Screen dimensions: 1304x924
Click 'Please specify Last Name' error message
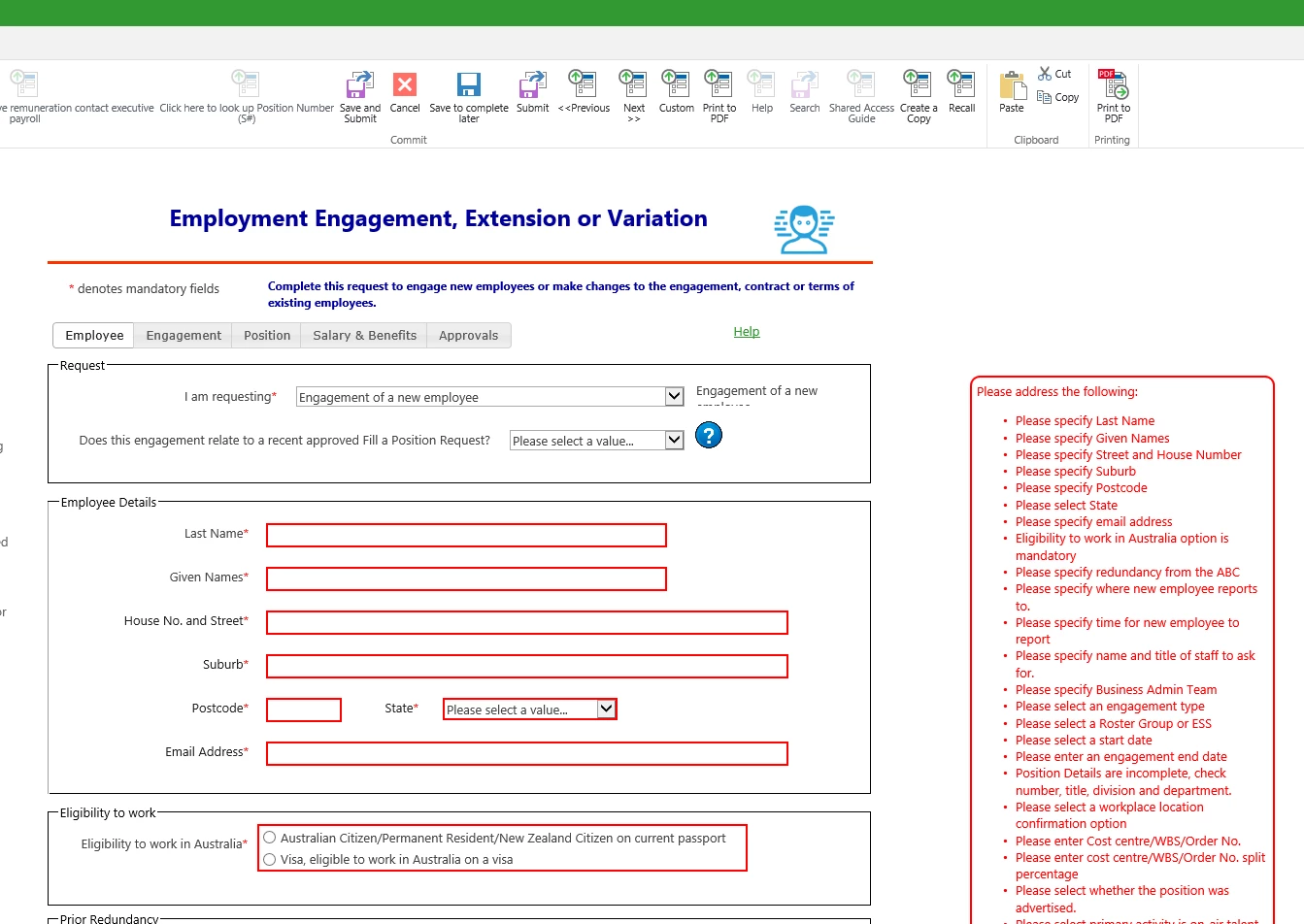(x=1085, y=421)
